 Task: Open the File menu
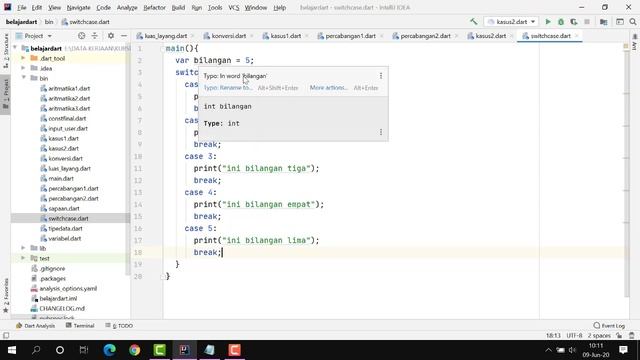(x=21, y=7)
